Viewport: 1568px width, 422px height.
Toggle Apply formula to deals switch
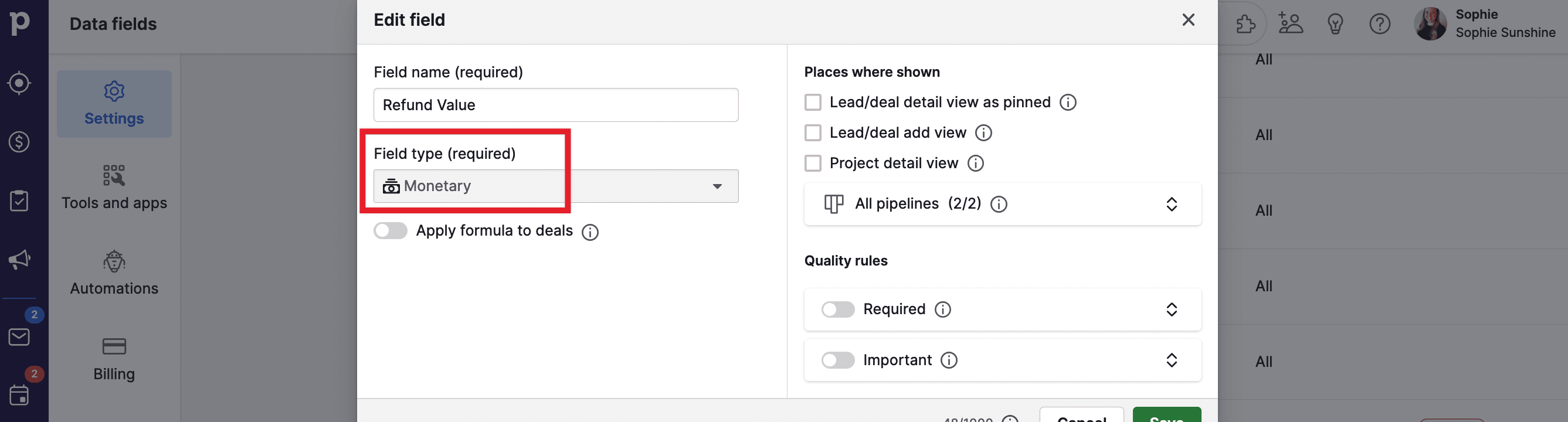390,231
